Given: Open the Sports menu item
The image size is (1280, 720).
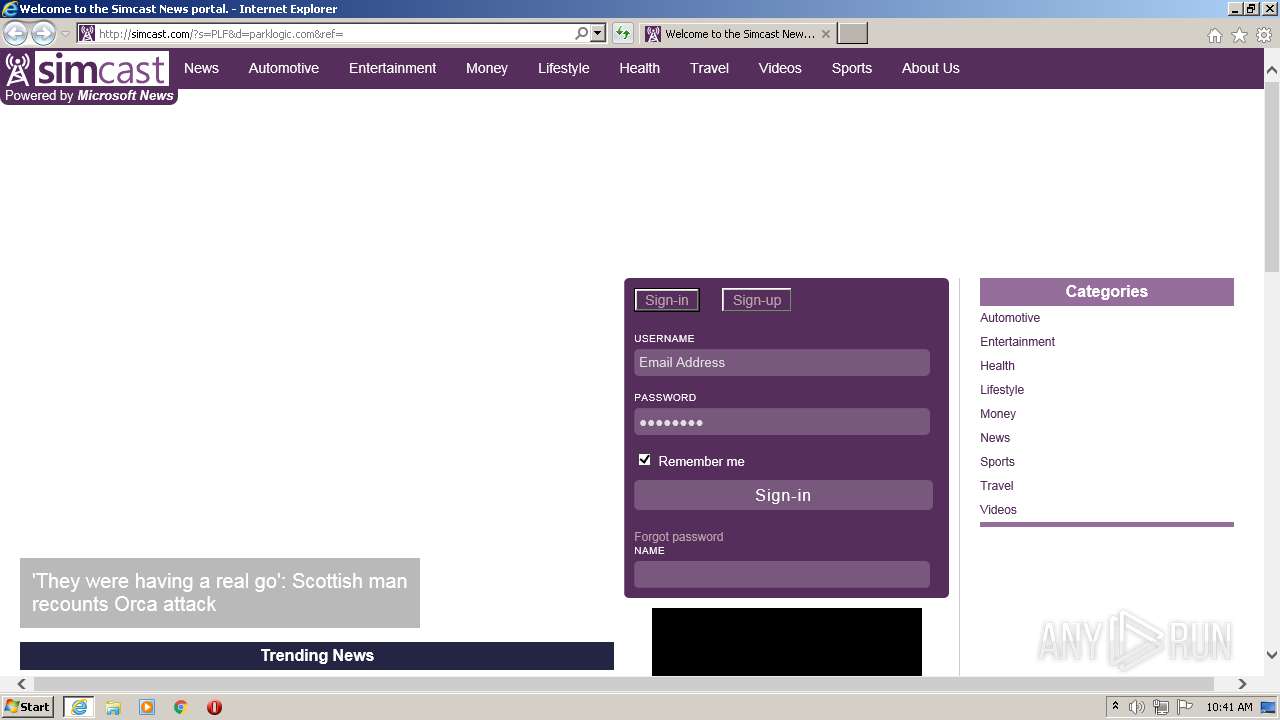Looking at the screenshot, I should [x=852, y=68].
